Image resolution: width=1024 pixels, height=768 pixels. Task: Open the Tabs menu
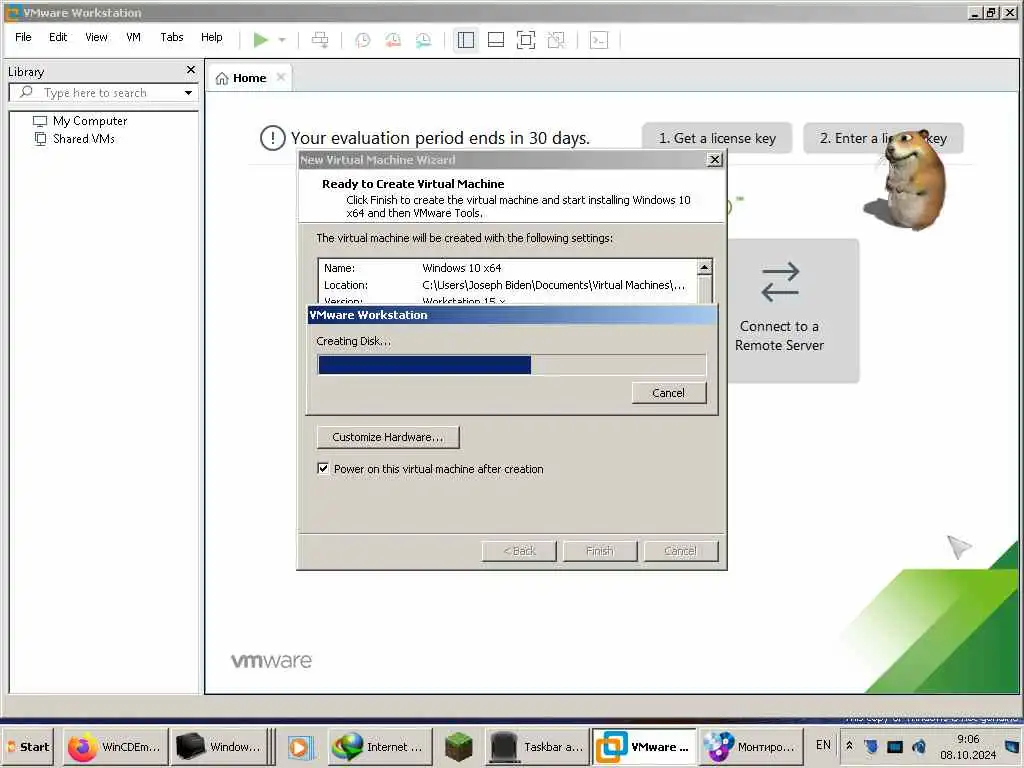[172, 37]
